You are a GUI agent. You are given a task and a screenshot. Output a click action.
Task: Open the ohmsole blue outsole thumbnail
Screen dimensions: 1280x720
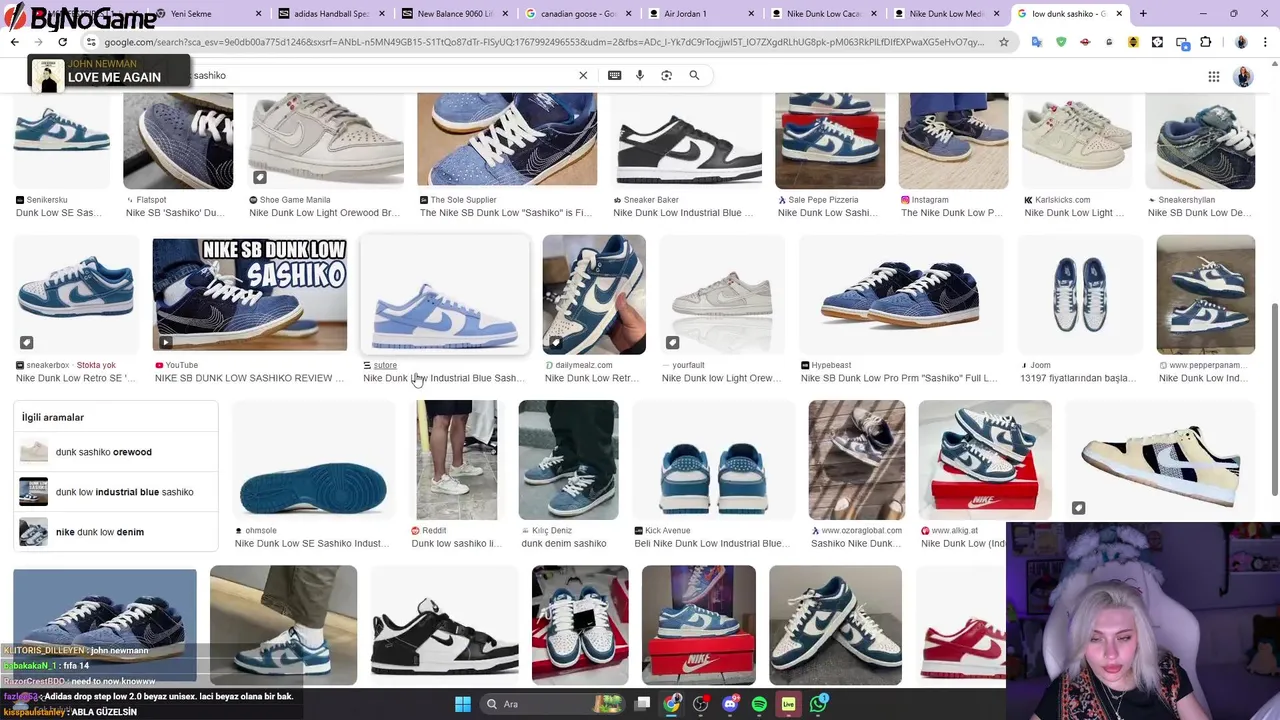click(x=313, y=460)
